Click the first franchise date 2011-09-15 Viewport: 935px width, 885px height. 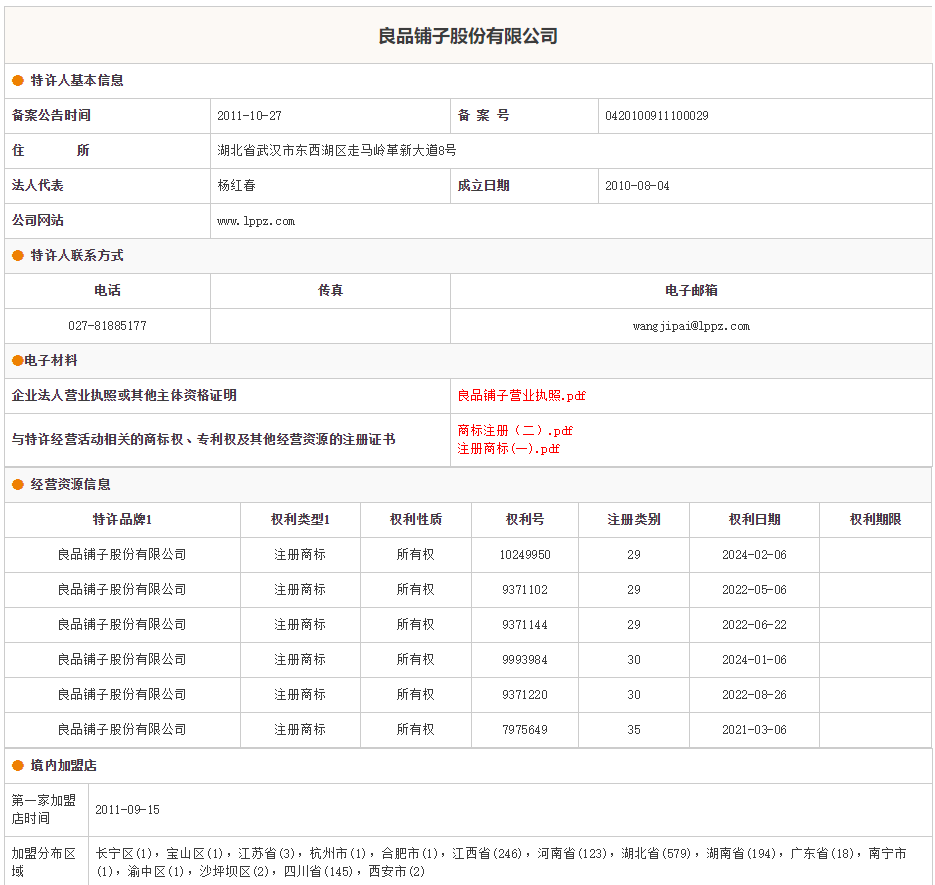(127, 810)
